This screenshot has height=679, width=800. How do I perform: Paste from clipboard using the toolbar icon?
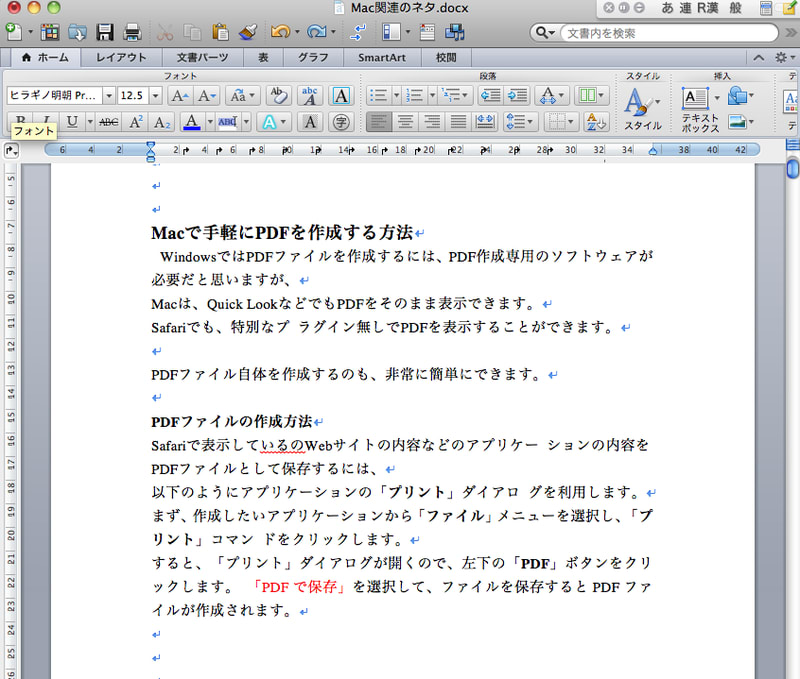tap(221, 32)
